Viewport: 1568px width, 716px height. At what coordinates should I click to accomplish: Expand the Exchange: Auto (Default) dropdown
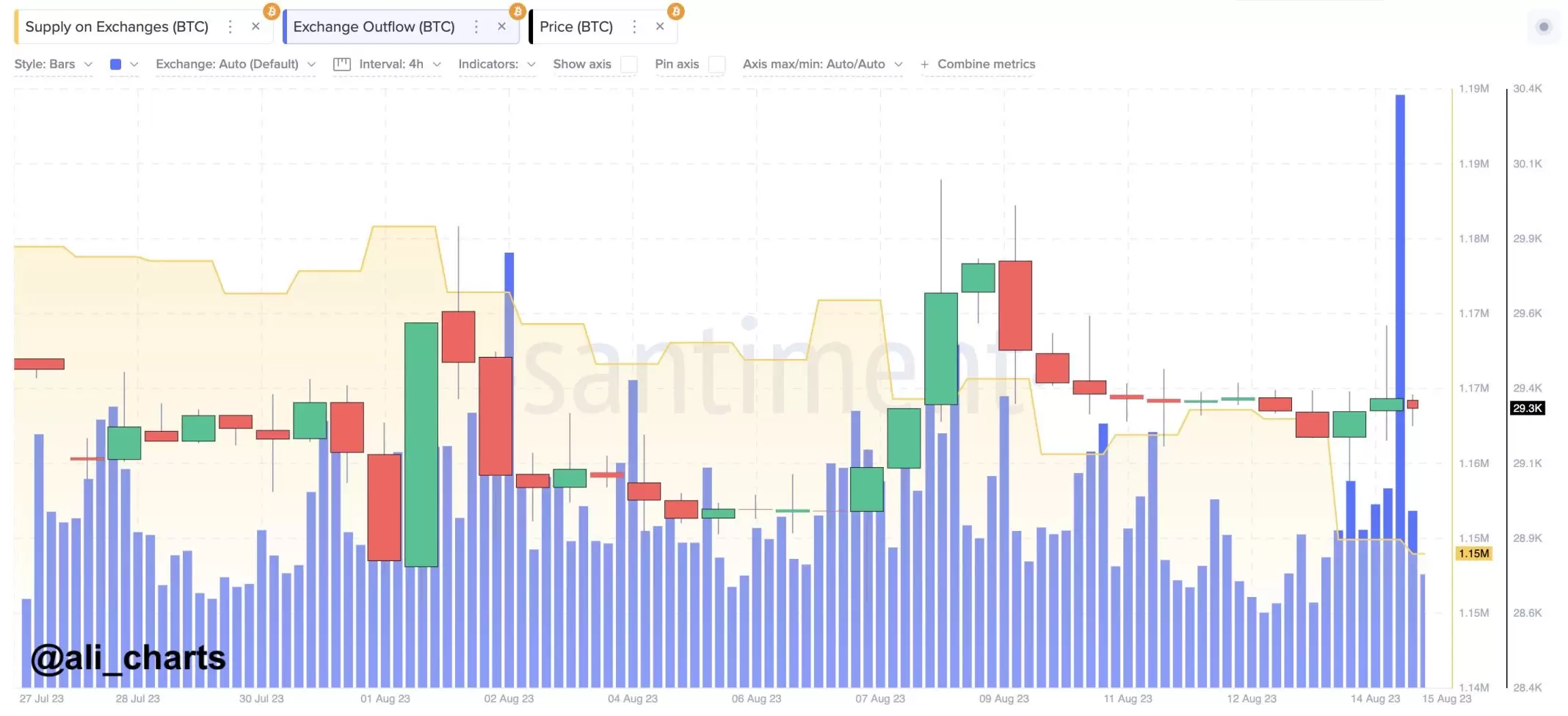coord(235,65)
